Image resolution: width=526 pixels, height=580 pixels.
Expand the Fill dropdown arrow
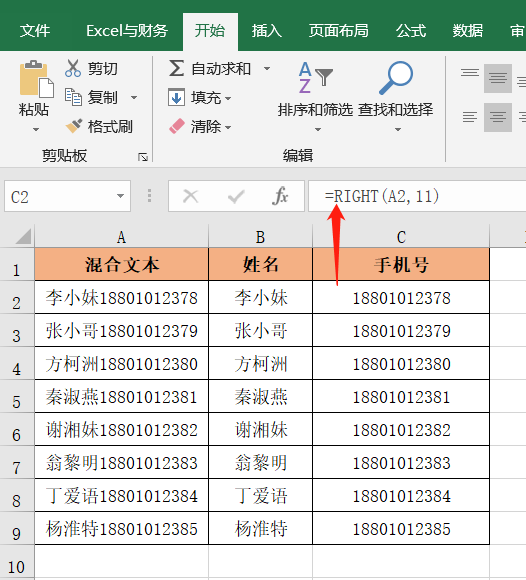coord(228,98)
